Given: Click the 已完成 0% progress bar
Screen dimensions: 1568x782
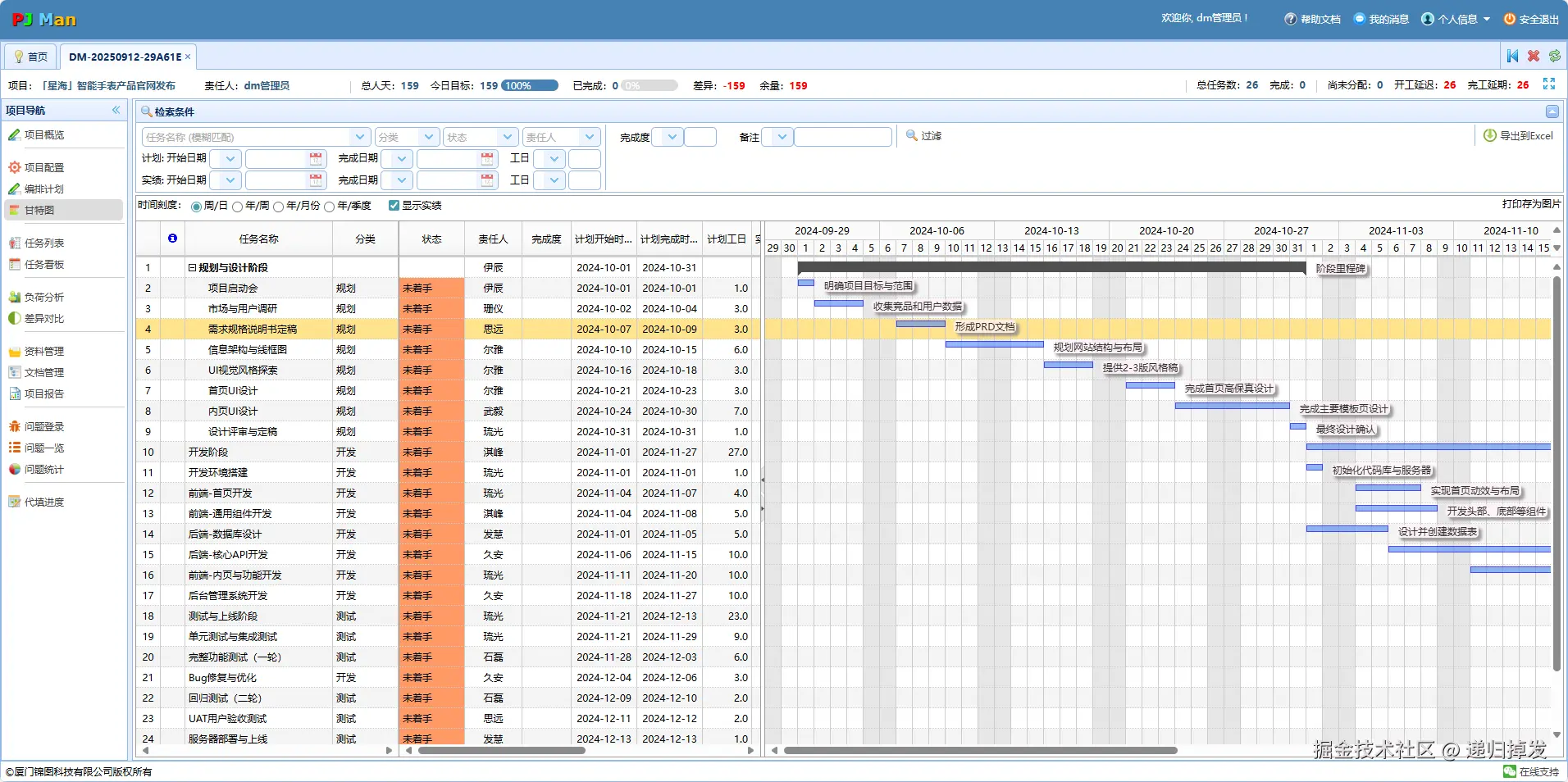Looking at the screenshot, I should [650, 85].
